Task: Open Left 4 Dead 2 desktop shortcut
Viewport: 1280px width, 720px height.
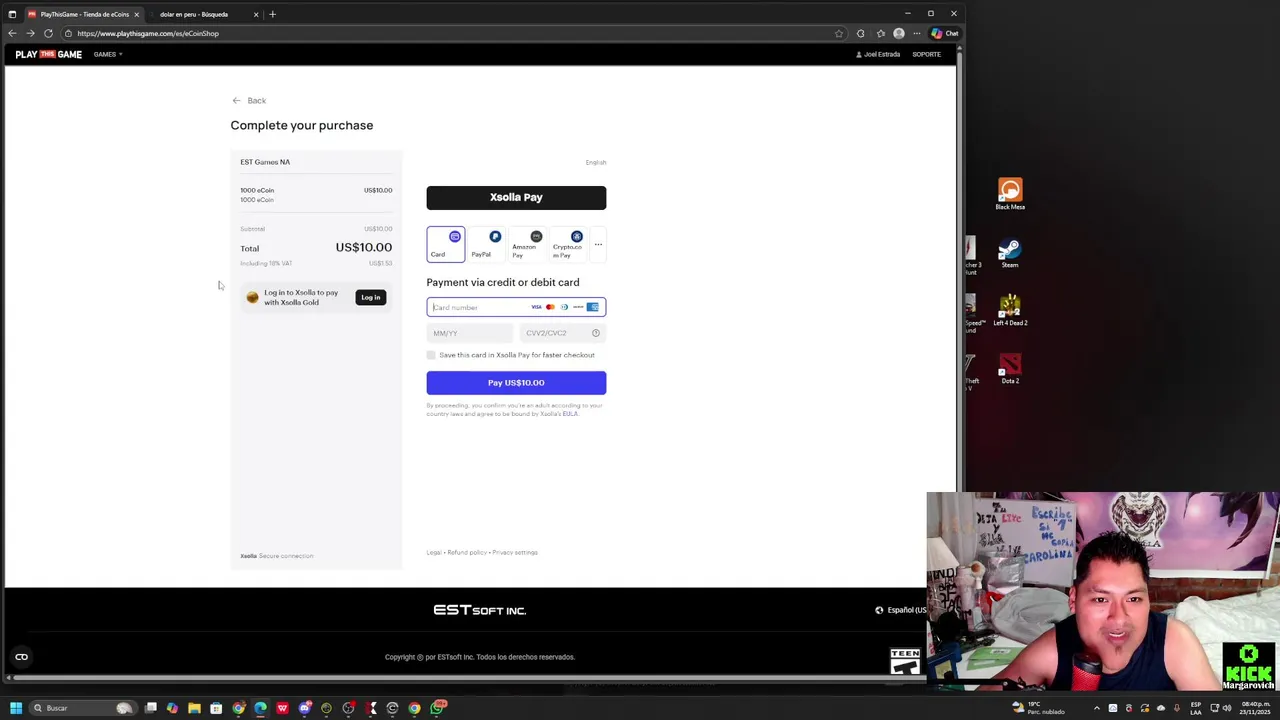Action: pos(1010,310)
